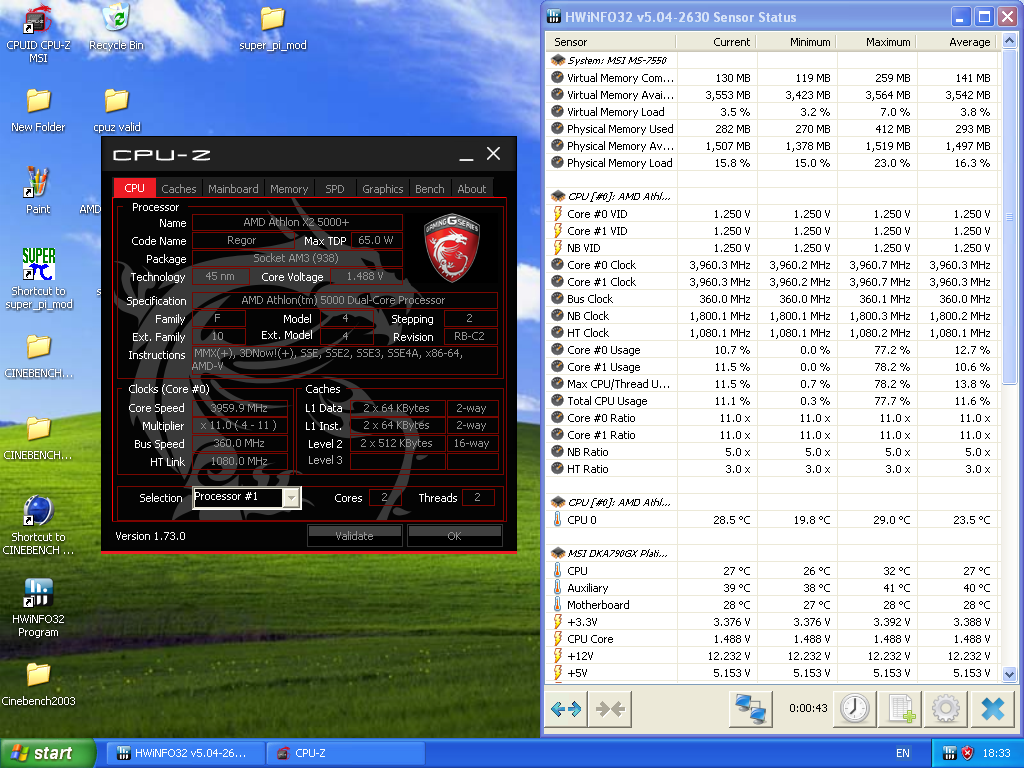Click HWiNFO collapse columns arrows button
The image size is (1024, 768).
pyautogui.click(x=610, y=709)
